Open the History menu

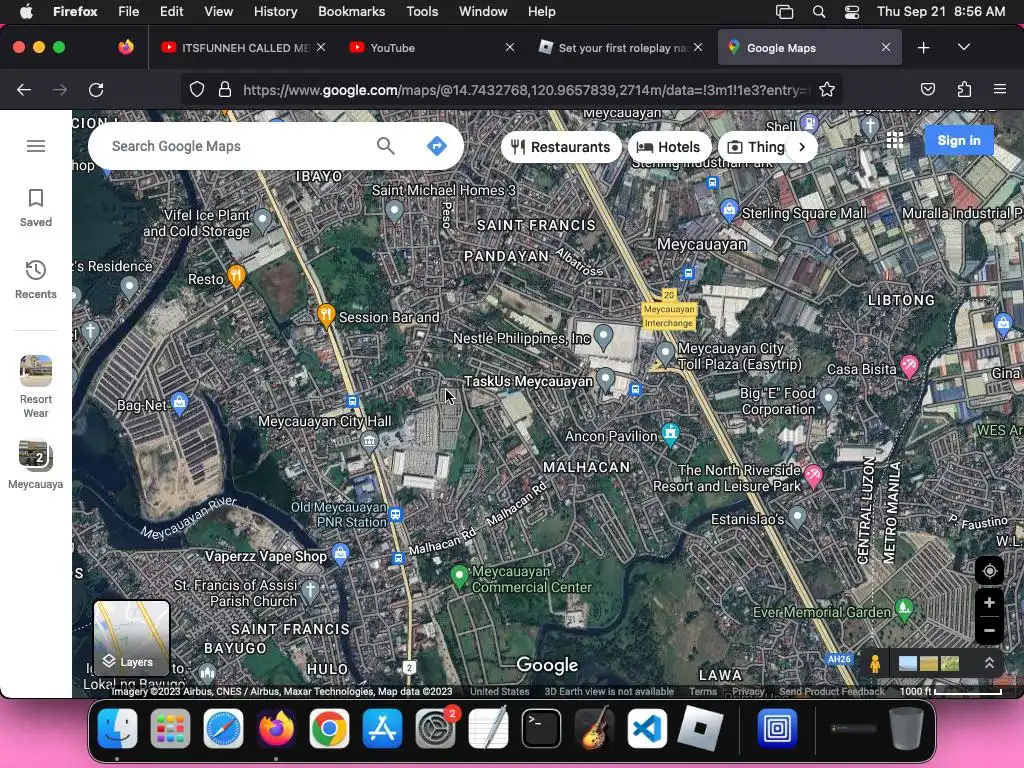(x=275, y=12)
